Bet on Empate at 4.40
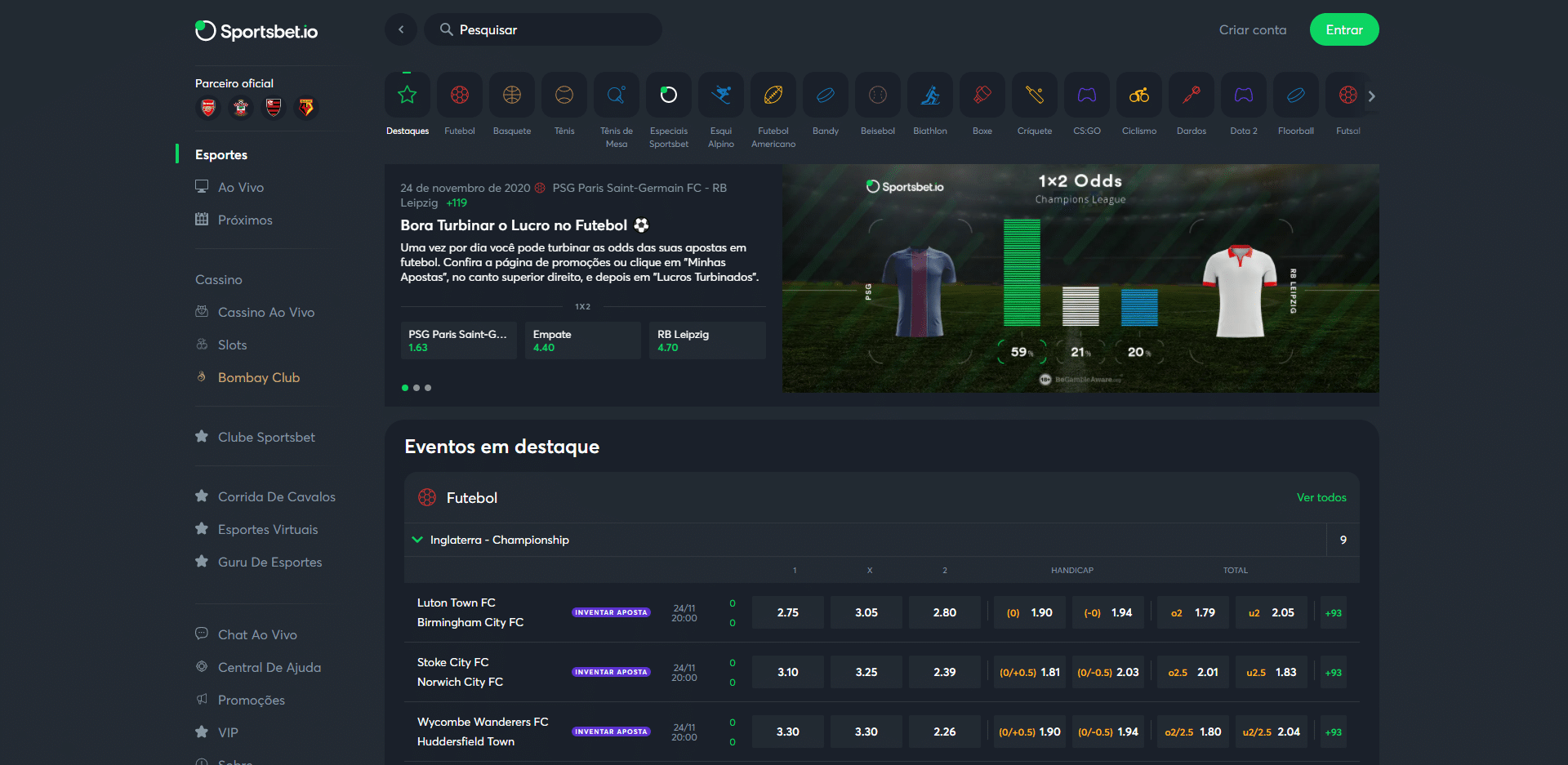 tap(583, 340)
